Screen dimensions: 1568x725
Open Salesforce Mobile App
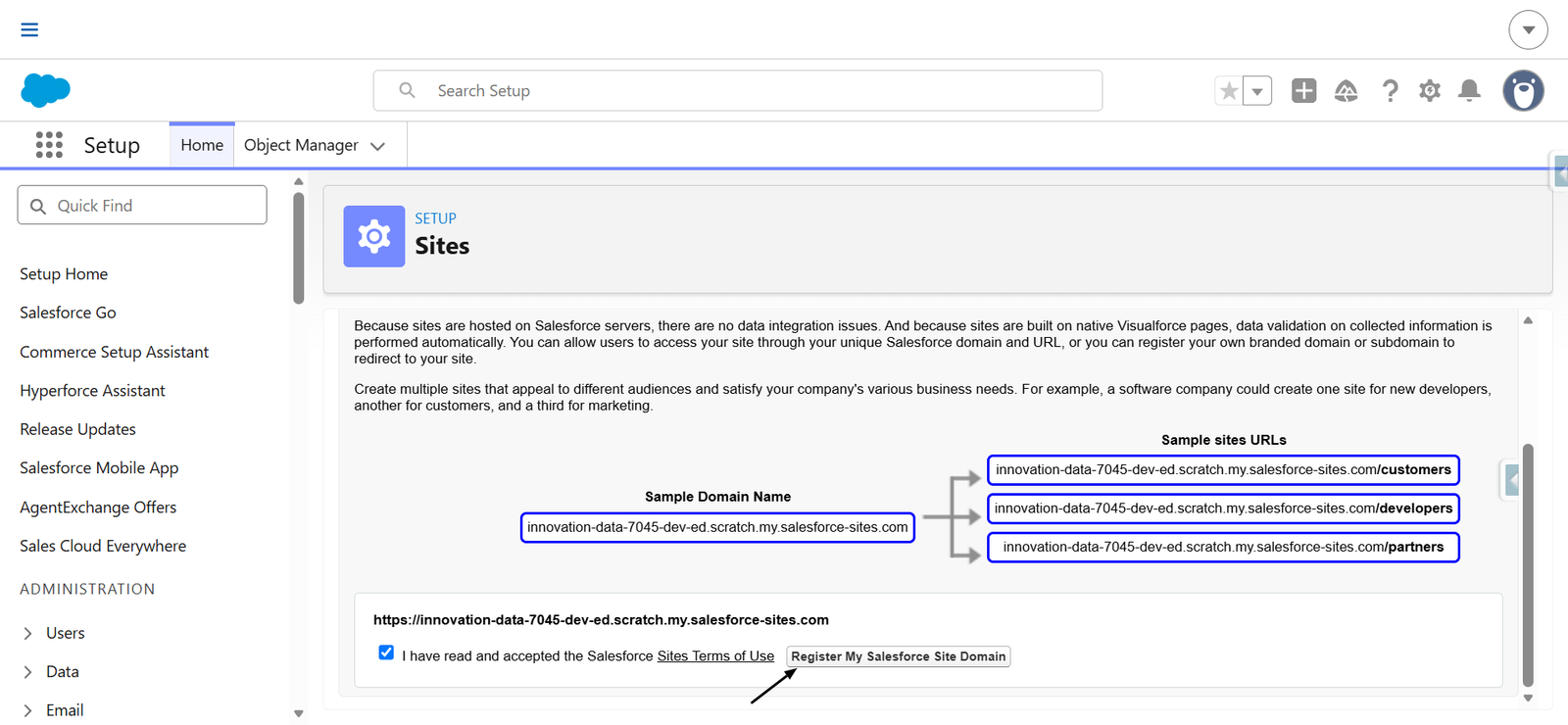(99, 468)
